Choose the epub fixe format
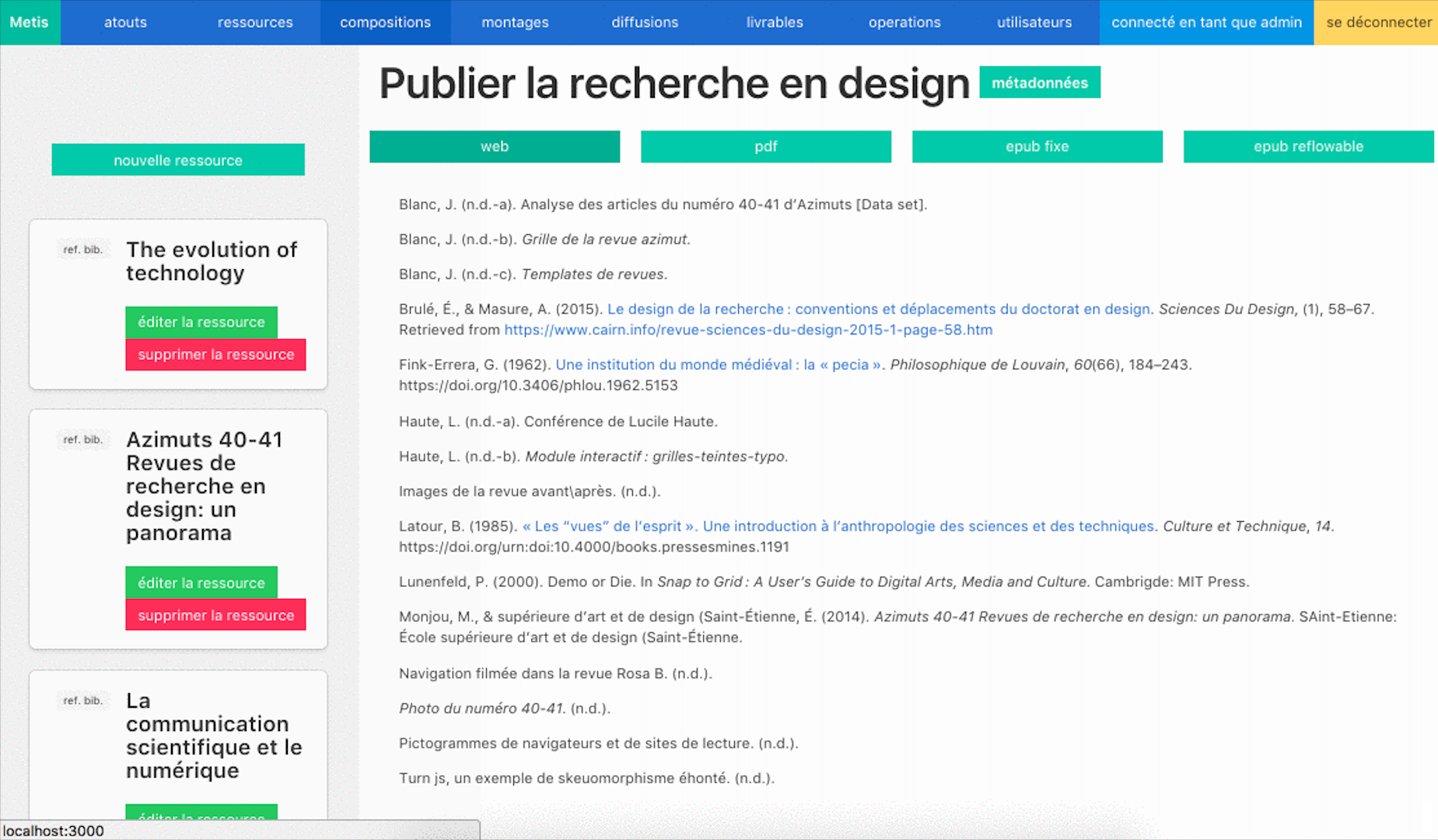Screen dimensions: 1438x840 point(1037,146)
